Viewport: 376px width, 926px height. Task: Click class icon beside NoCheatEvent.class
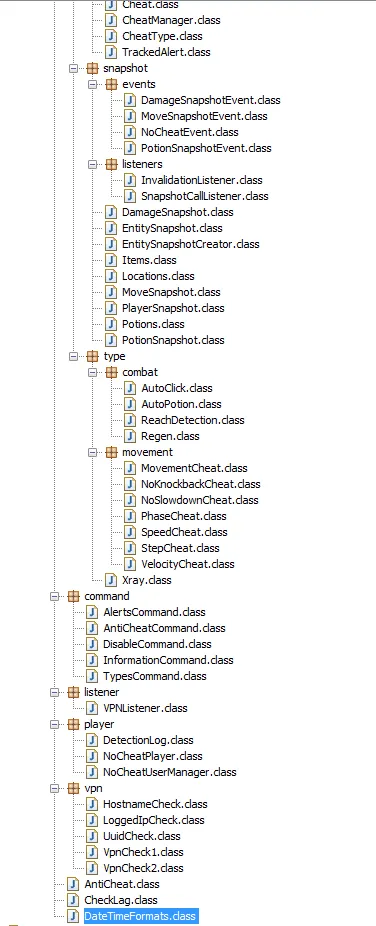[130, 132]
